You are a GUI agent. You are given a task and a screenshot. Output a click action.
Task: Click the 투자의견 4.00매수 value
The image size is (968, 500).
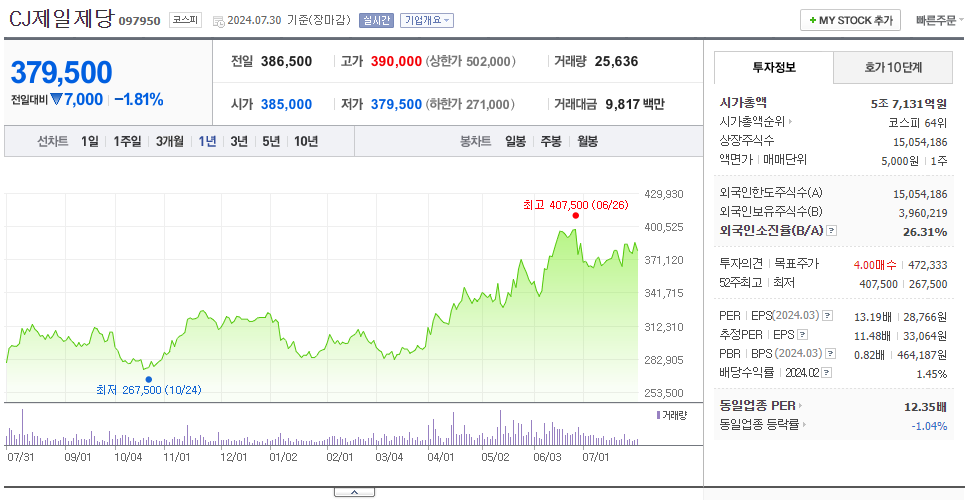(x=875, y=265)
